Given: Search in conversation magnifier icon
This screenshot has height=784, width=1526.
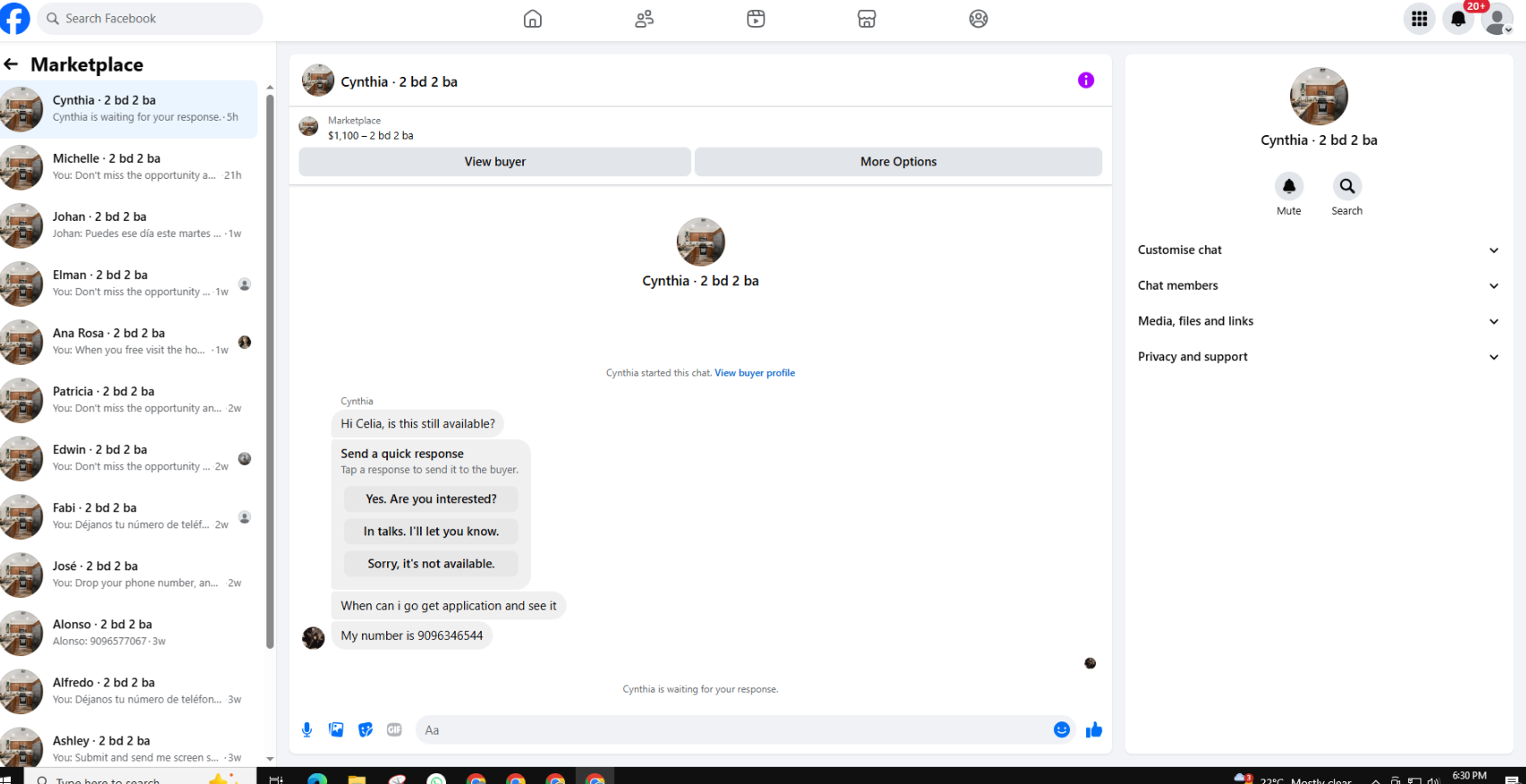Looking at the screenshot, I should click(1347, 186).
